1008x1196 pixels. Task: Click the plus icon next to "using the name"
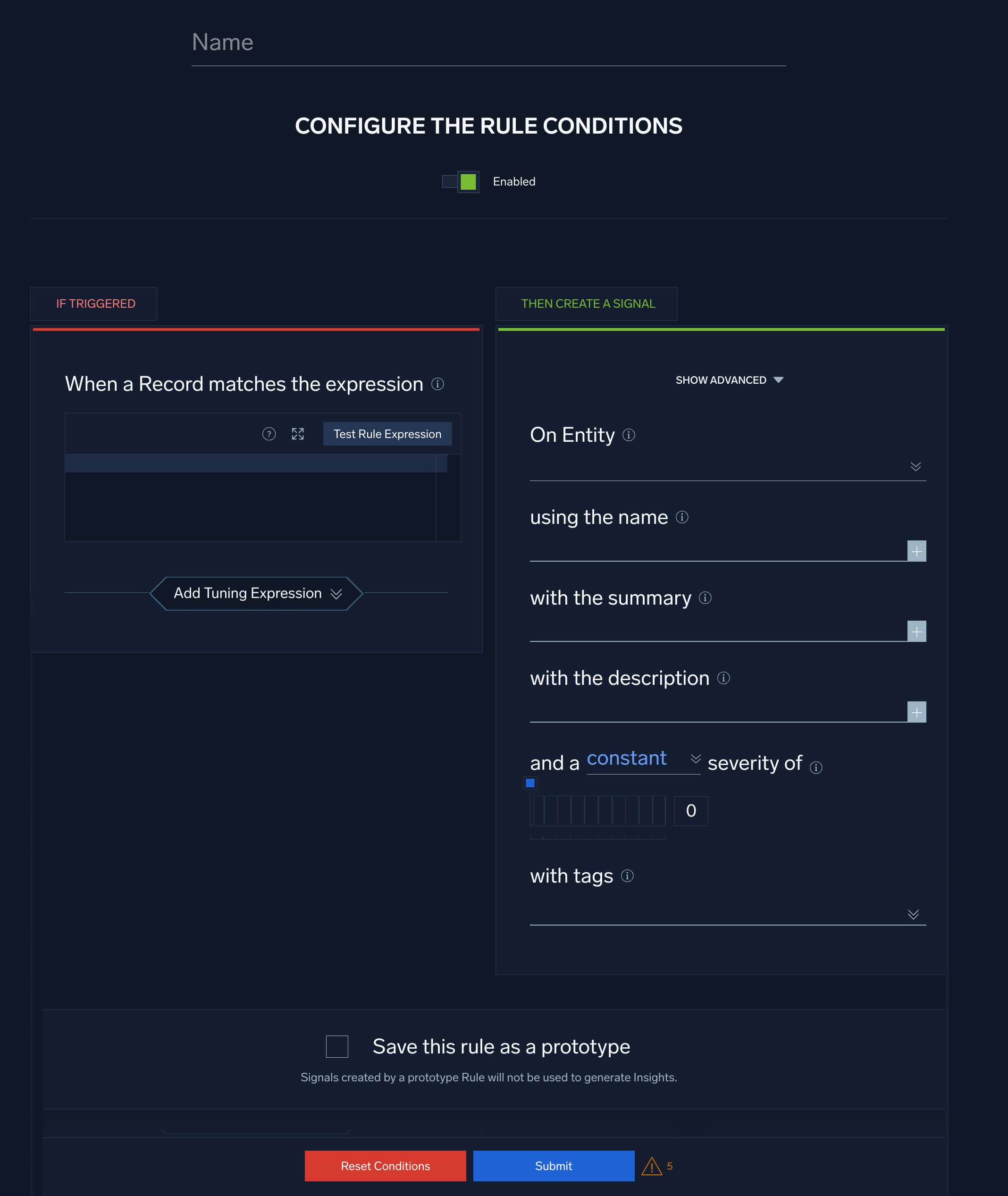pyautogui.click(x=917, y=551)
